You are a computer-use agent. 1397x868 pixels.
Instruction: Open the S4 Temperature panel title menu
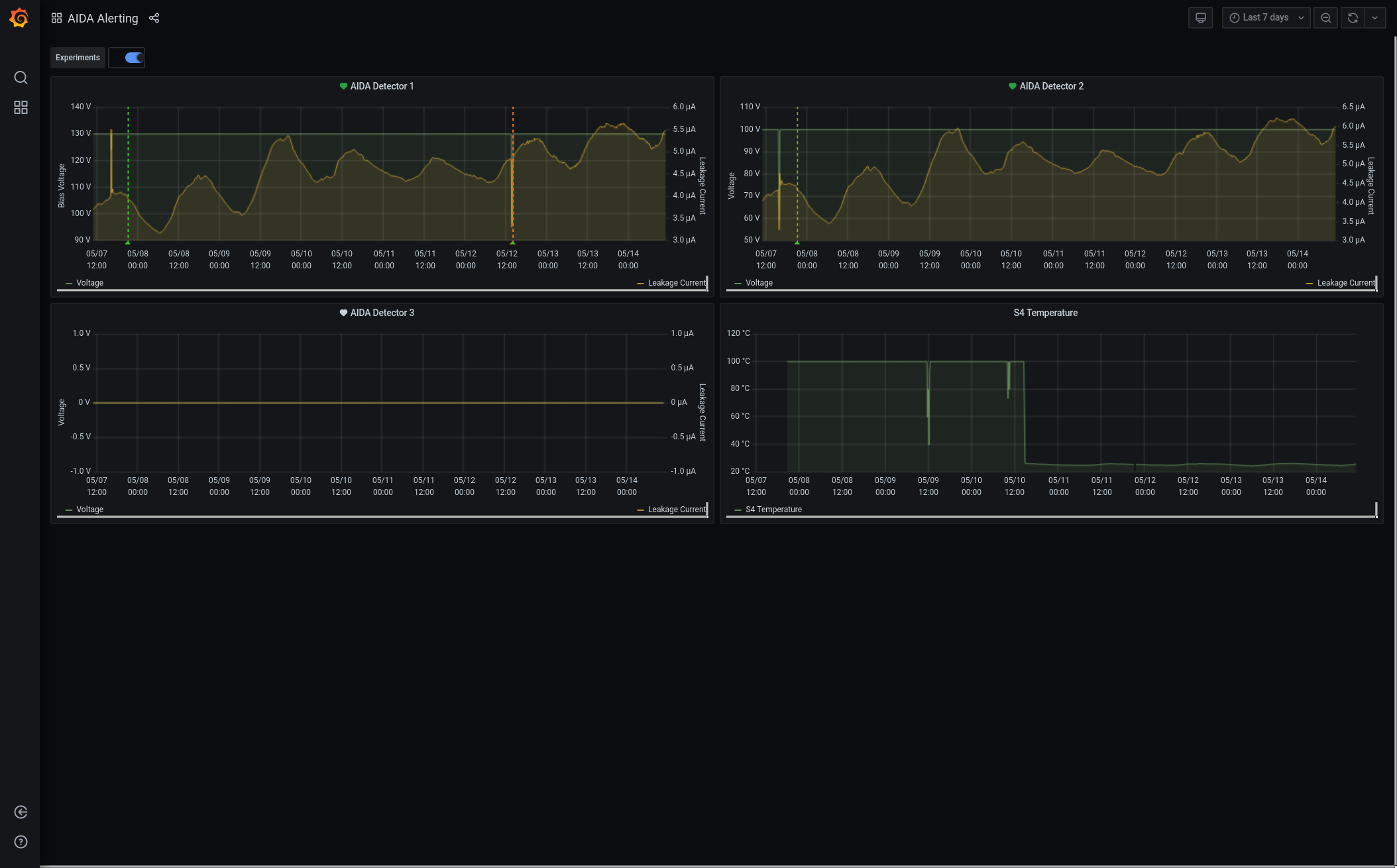click(x=1045, y=313)
